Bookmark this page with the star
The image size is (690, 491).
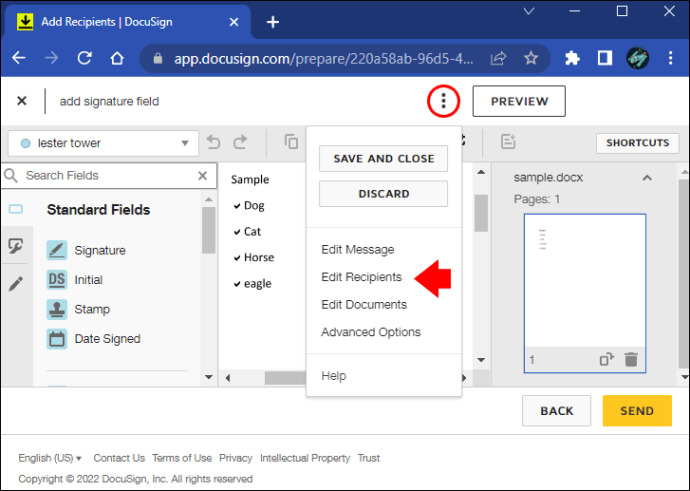tap(531, 58)
